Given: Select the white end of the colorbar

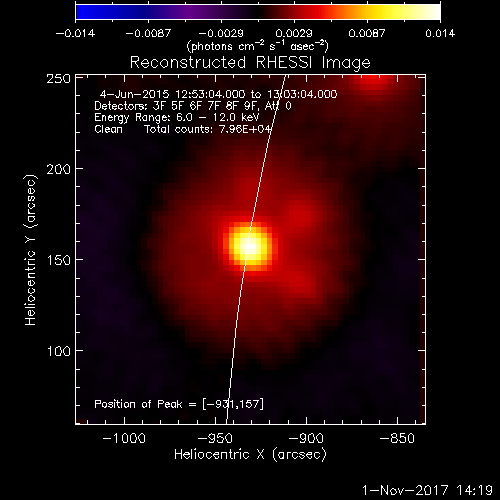Looking at the screenshot, I should tap(433, 12).
